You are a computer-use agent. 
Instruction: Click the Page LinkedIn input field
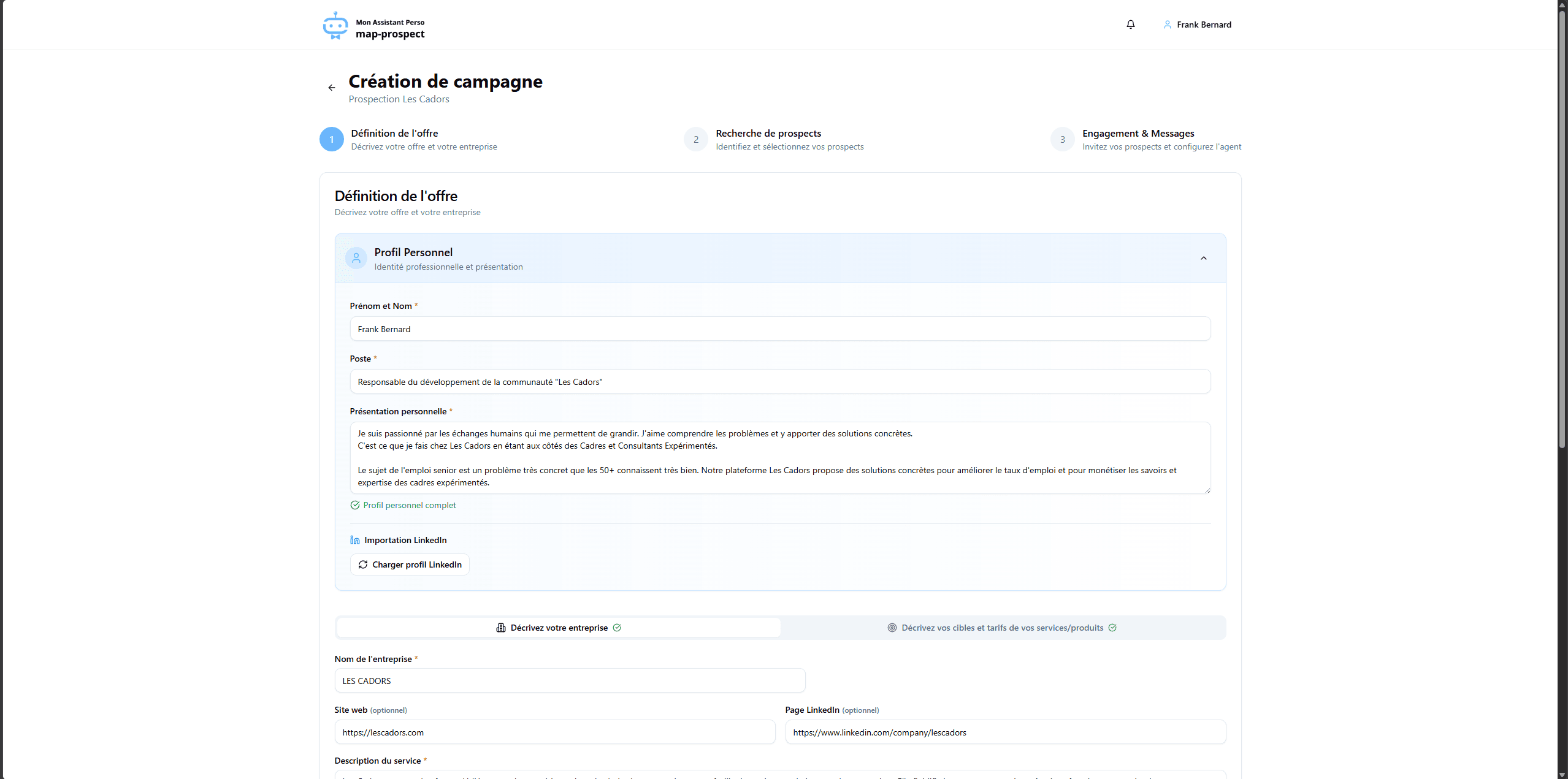click(x=1006, y=732)
